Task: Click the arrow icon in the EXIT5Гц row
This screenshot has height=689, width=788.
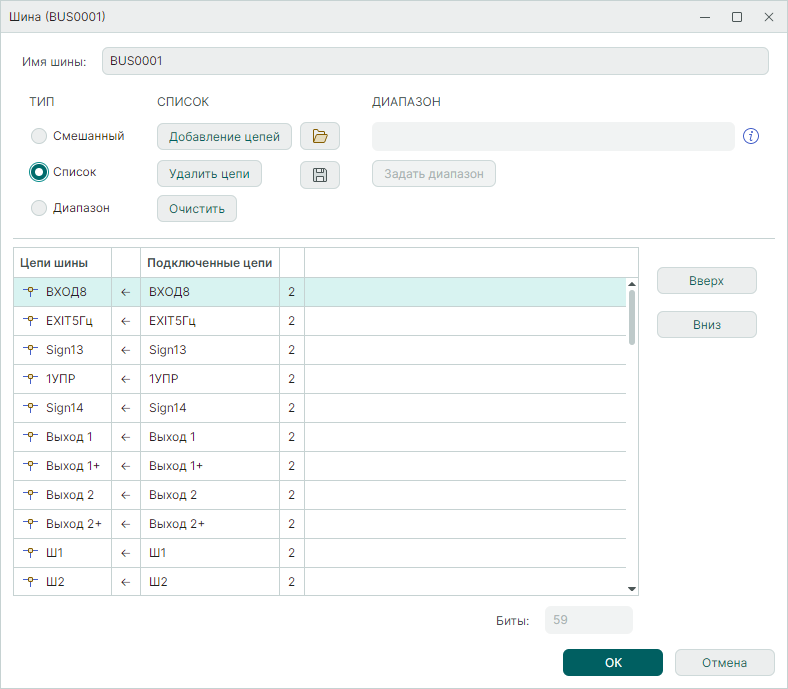Action: pos(126,321)
